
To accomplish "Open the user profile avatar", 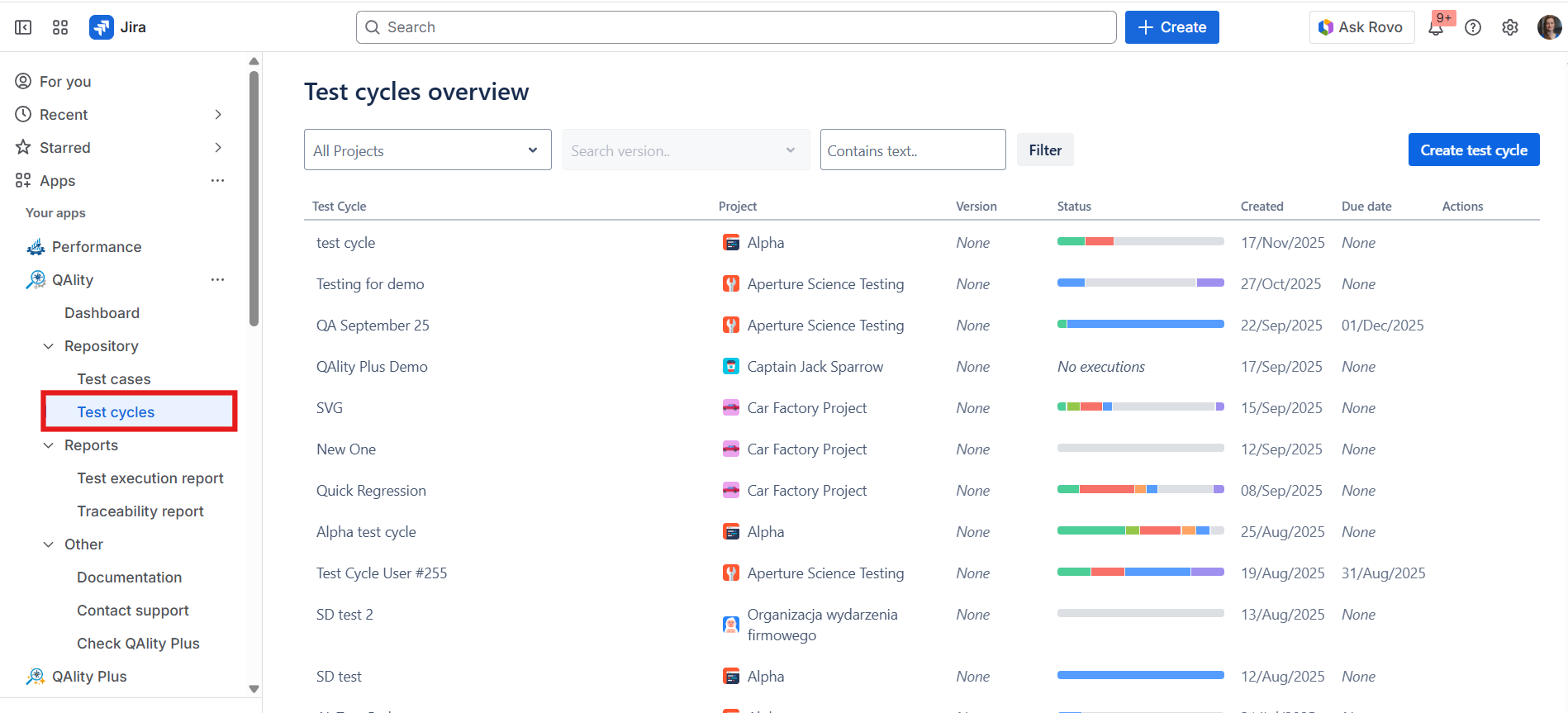I will pyautogui.click(x=1549, y=27).
